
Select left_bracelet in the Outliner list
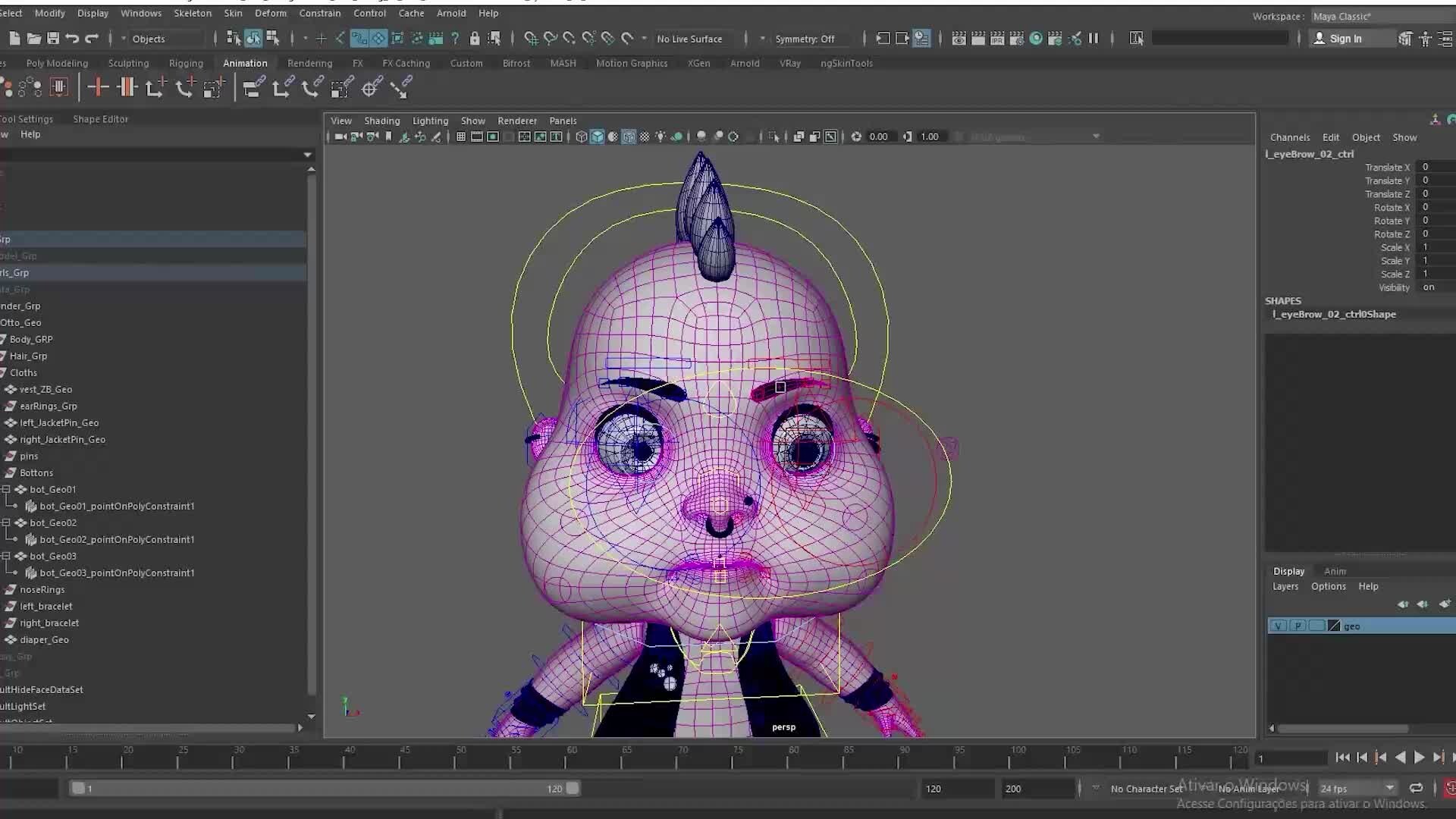click(x=47, y=606)
